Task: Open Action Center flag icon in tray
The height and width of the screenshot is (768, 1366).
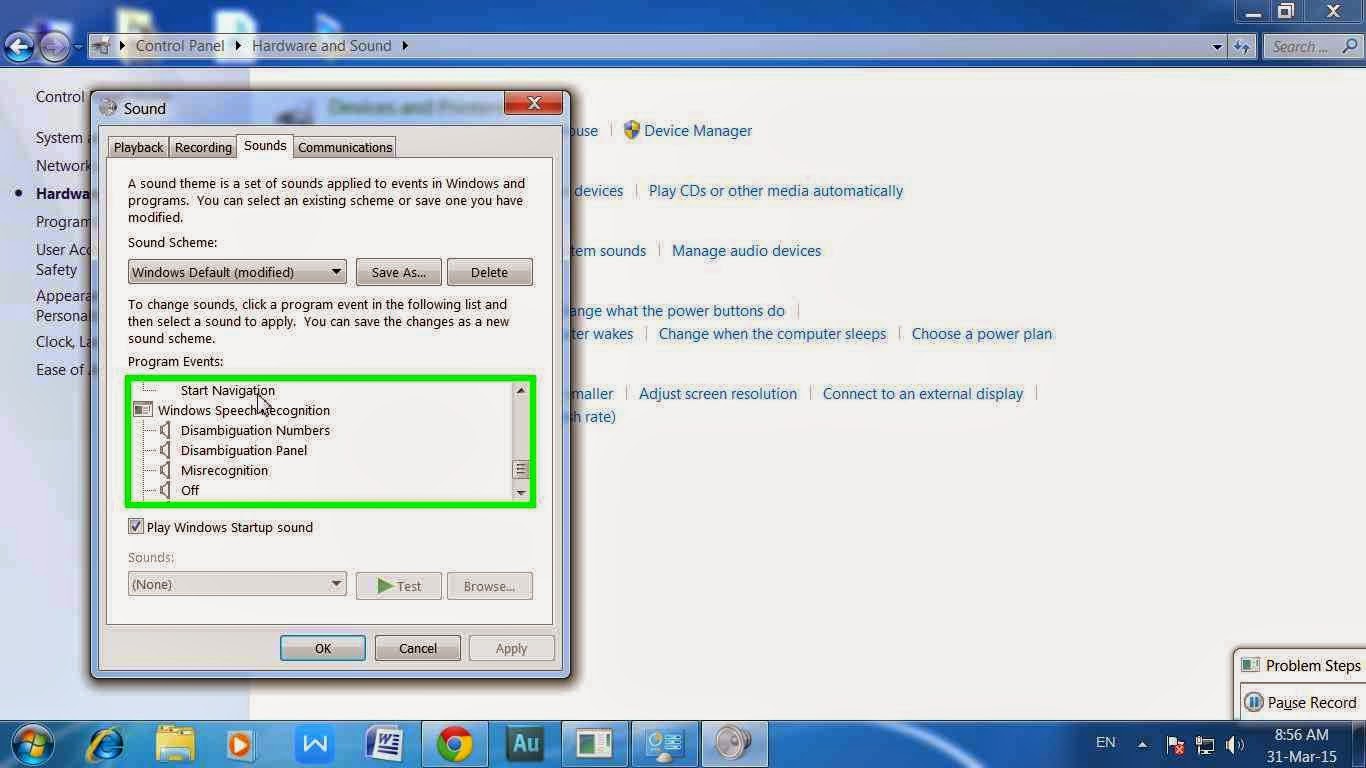Action: click(x=1176, y=744)
